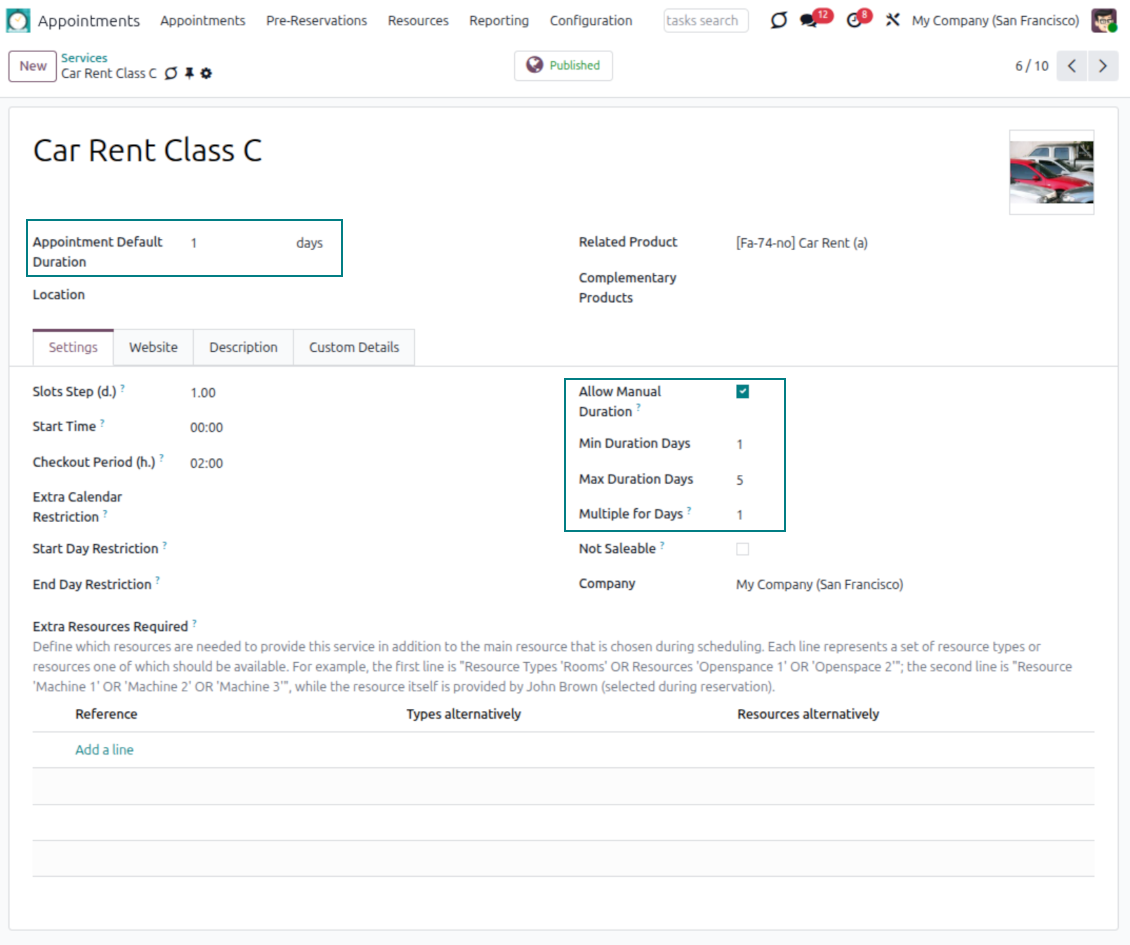
Task: Open the activities clock icon with badge 8
Action: tap(853, 21)
